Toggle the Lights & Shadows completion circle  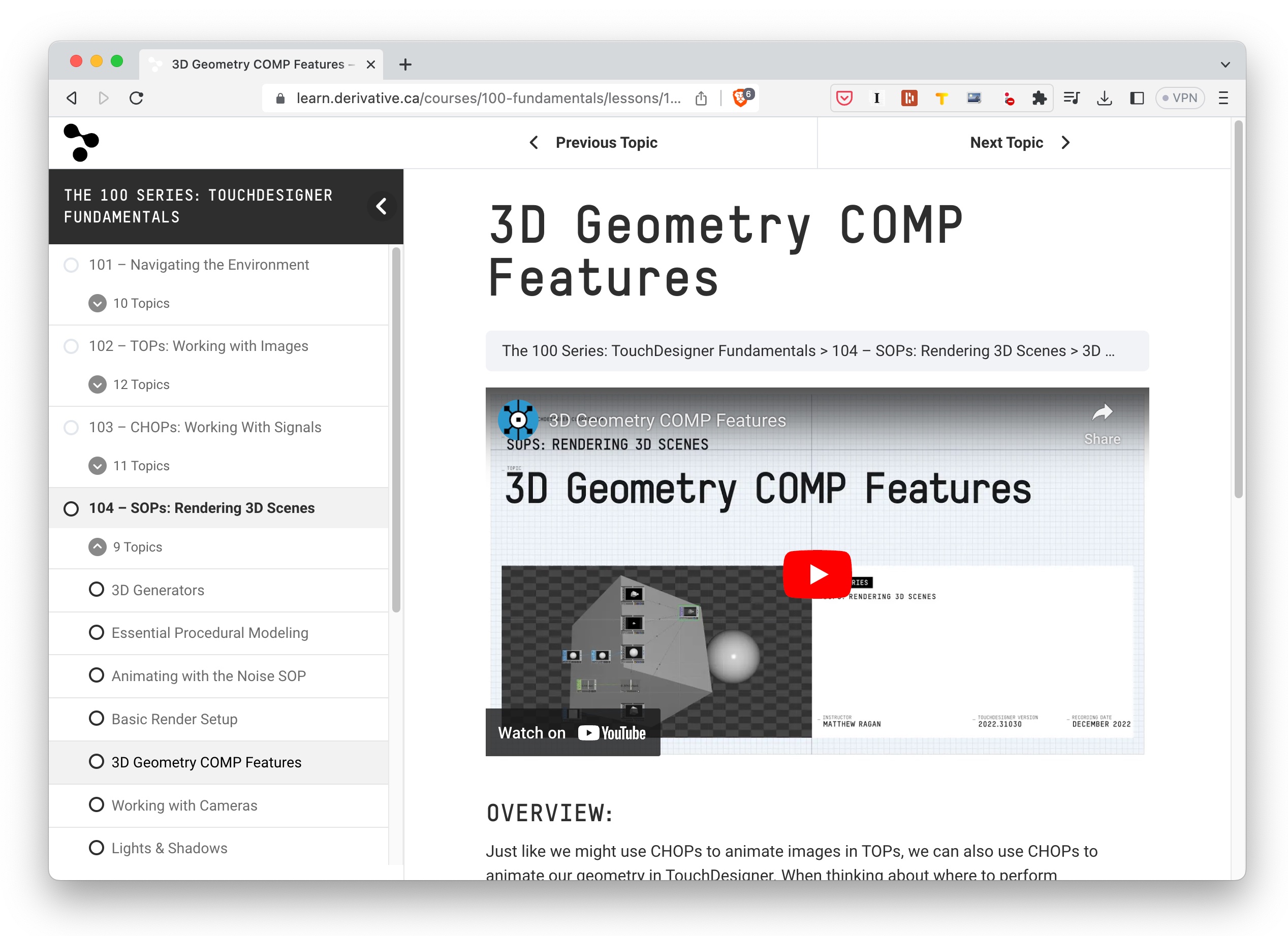click(97, 848)
